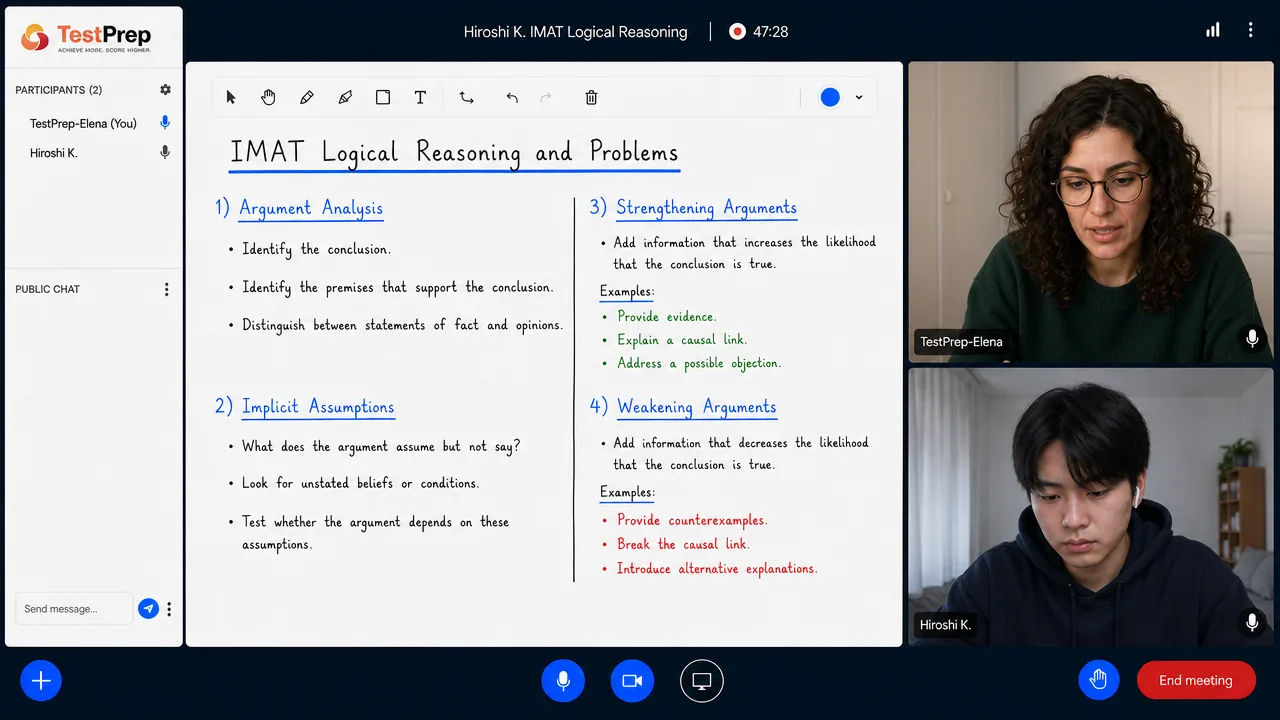Viewport: 1280px width, 720px height.
Task: Toggle Hiroshi K.'s microphone in participant list
Action: [x=165, y=153]
